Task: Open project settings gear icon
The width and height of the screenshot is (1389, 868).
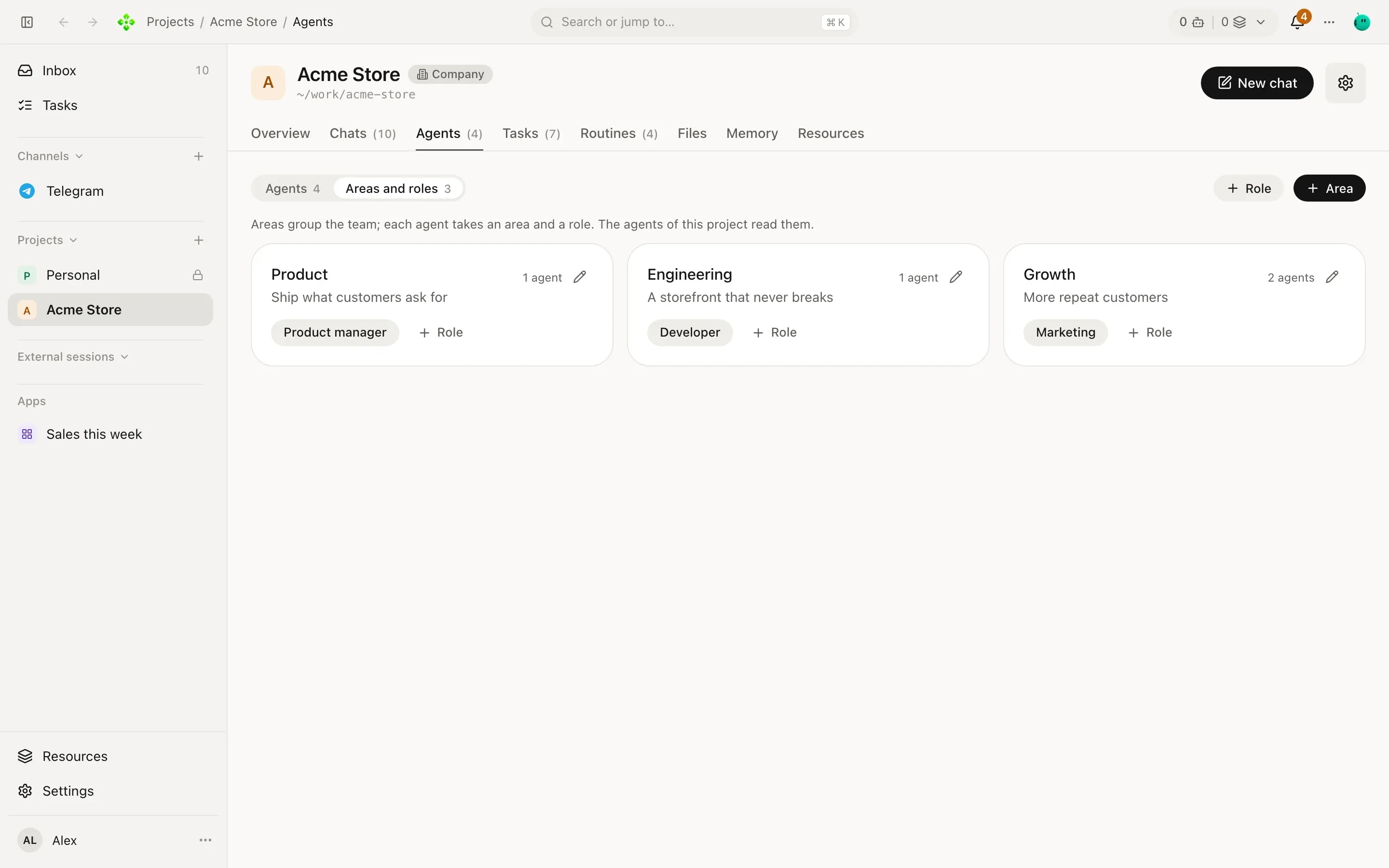Action: [1346, 82]
